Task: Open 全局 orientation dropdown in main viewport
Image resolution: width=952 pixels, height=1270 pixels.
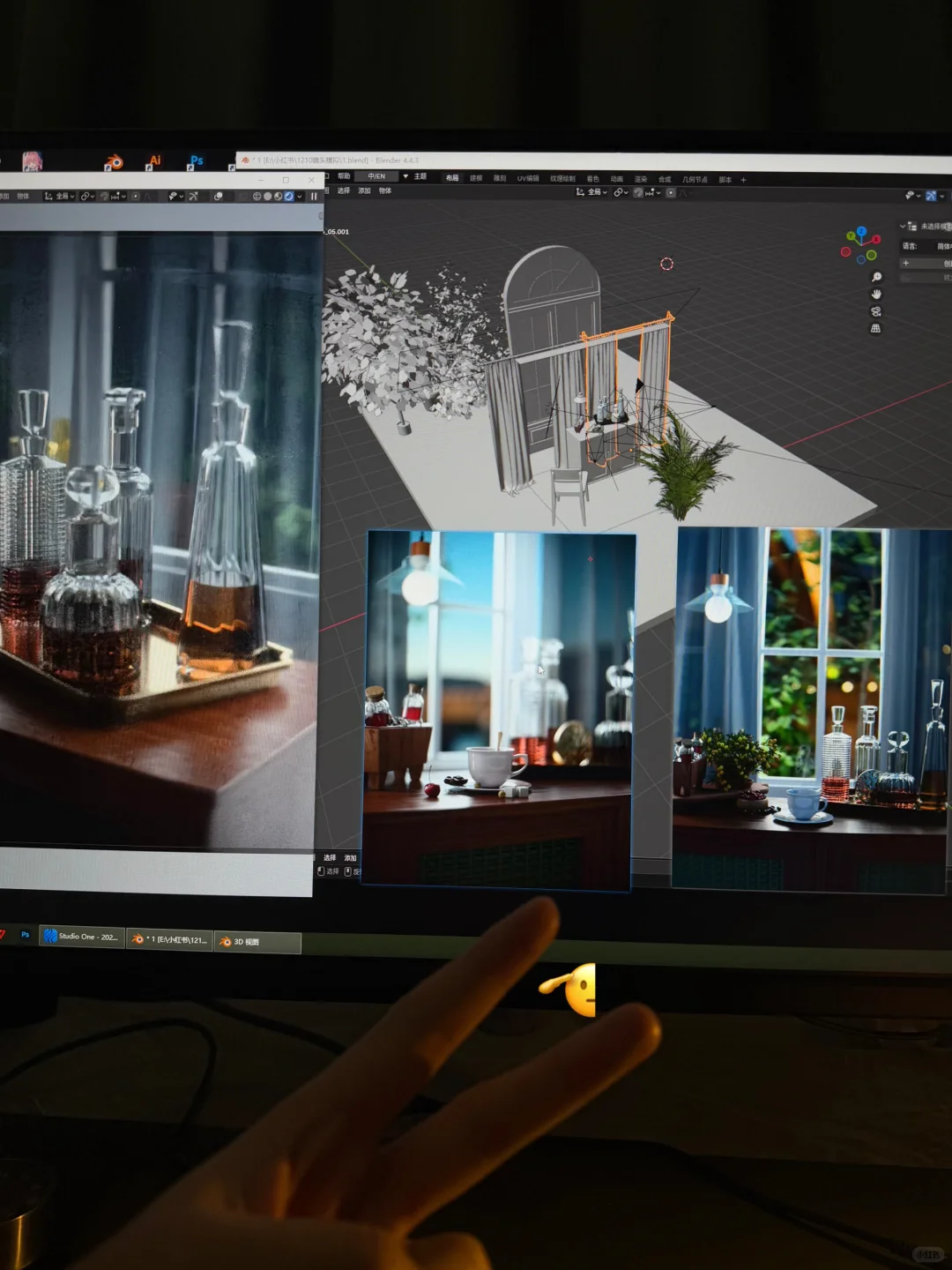Action: [x=592, y=191]
